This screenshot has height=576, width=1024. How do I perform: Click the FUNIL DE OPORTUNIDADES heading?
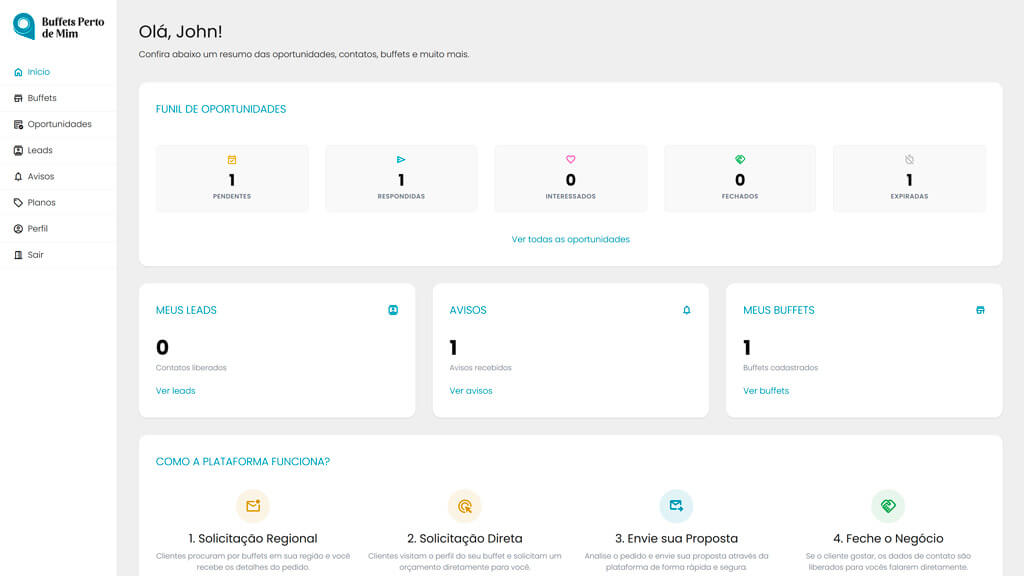pyautogui.click(x=221, y=109)
